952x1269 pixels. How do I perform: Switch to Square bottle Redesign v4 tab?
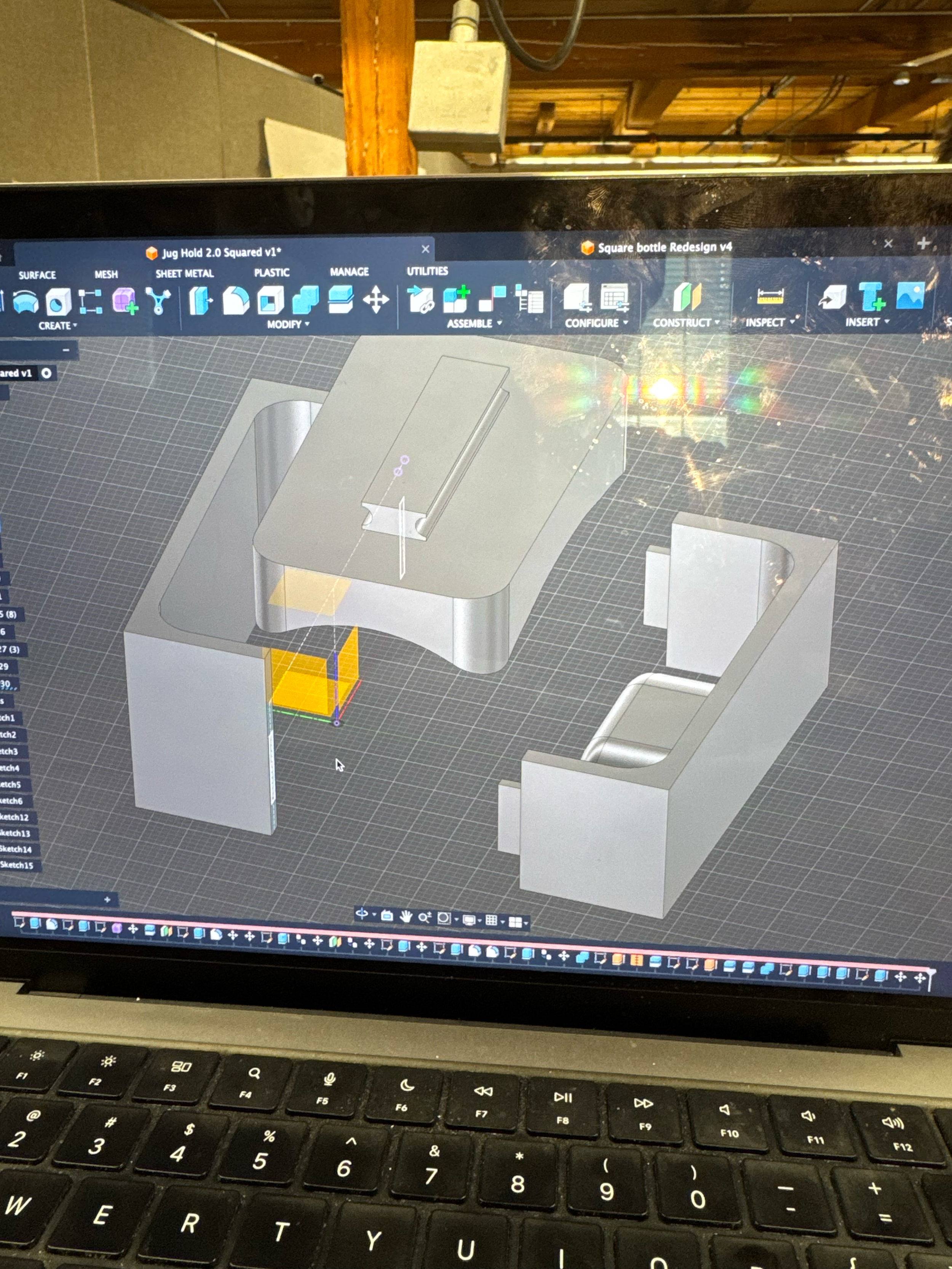tap(664, 247)
